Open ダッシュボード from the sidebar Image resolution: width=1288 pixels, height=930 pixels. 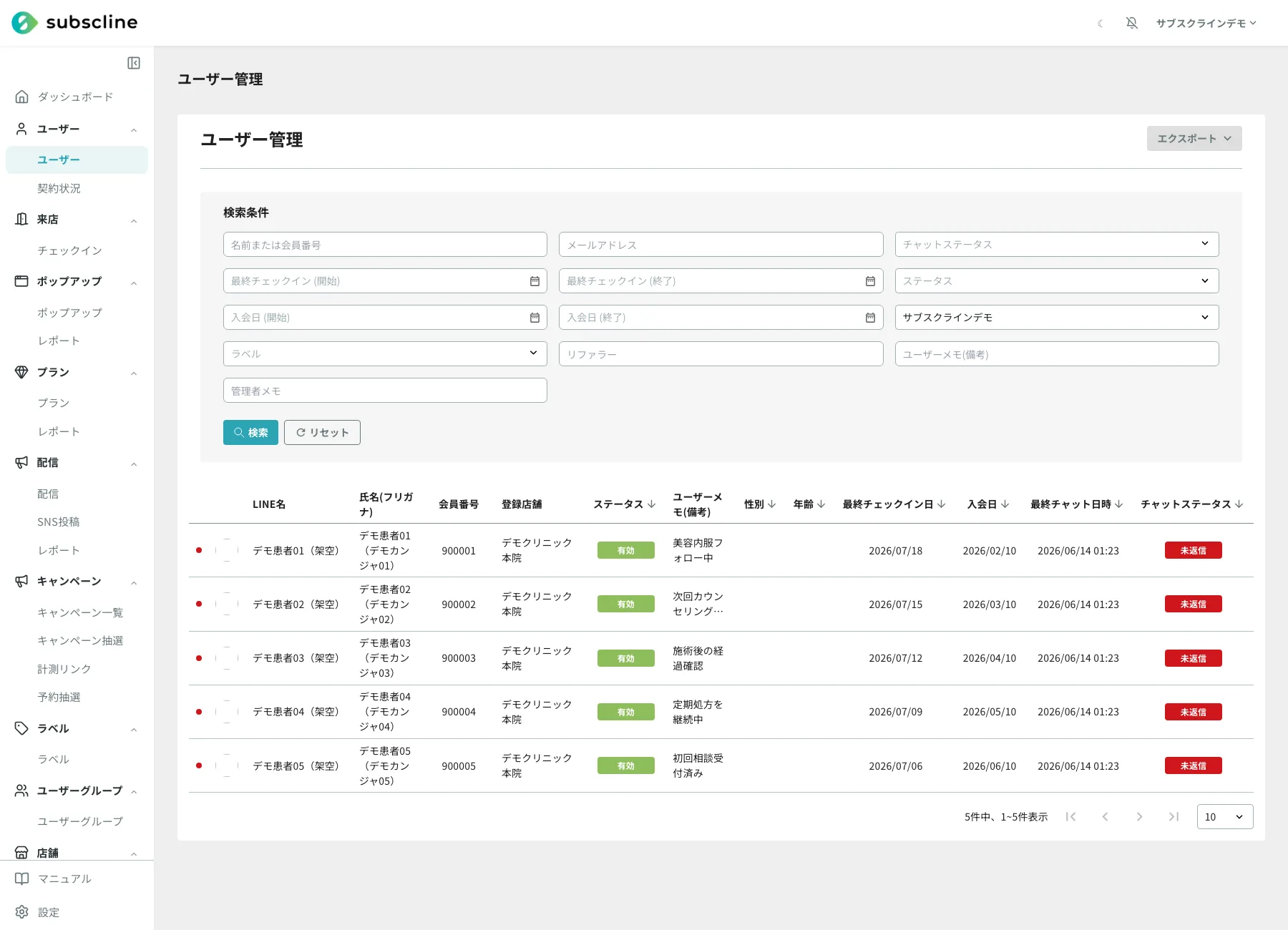75,97
